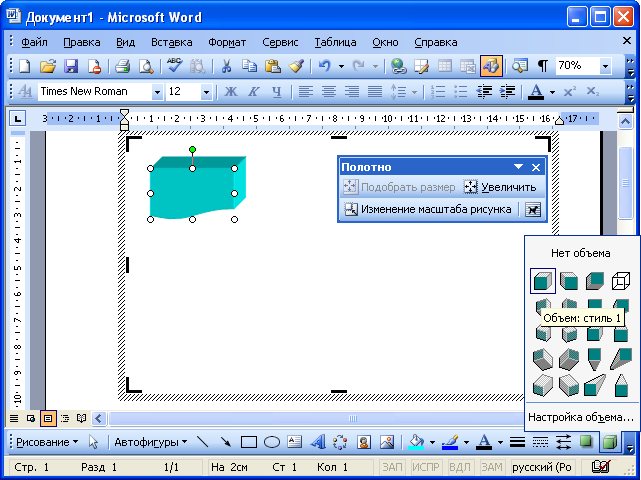The image size is (641, 480).
Task: Select the Oval drawing tool
Action: tap(271, 441)
